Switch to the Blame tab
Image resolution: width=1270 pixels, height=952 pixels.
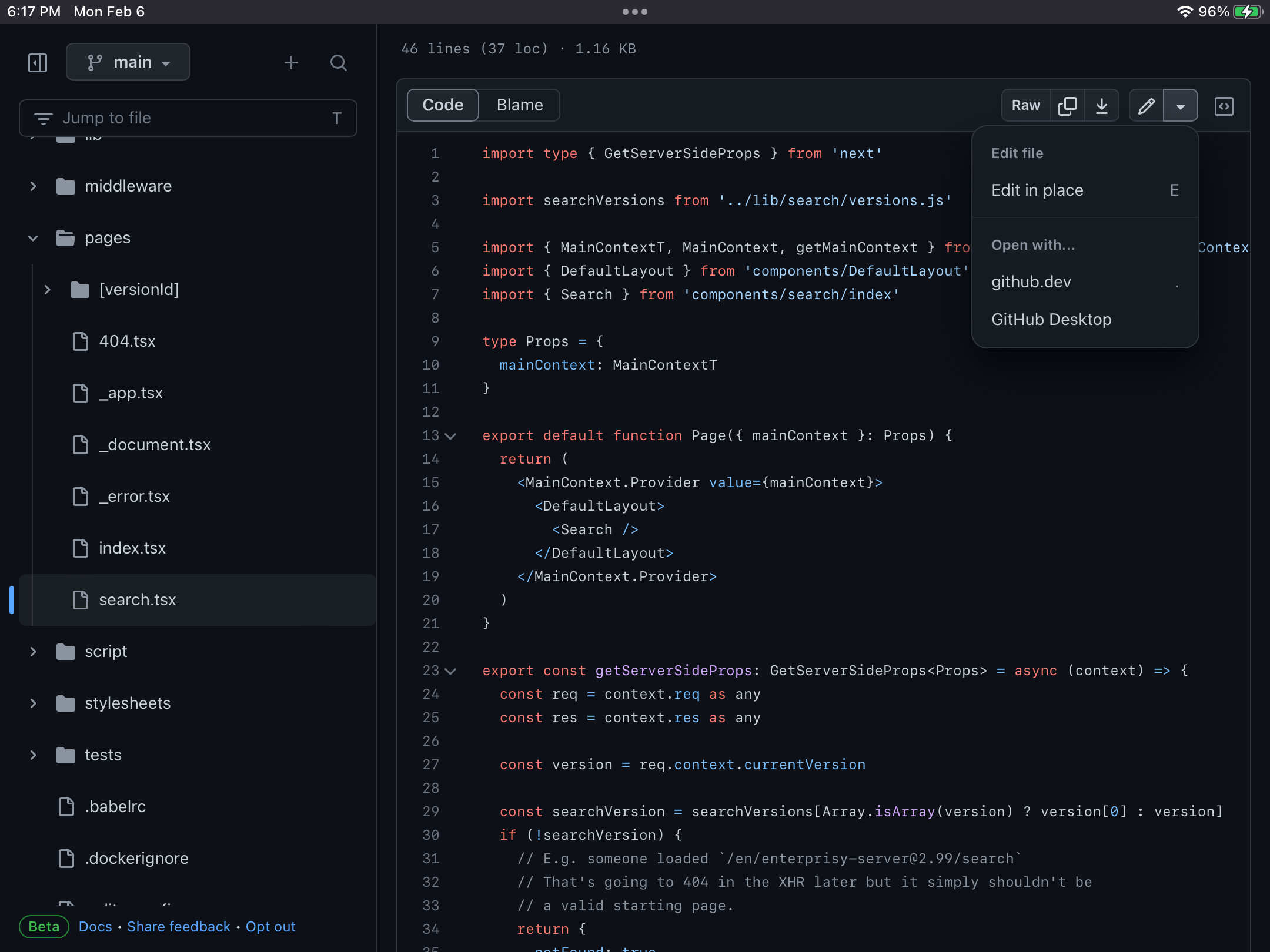pyautogui.click(x=520, y=105)
